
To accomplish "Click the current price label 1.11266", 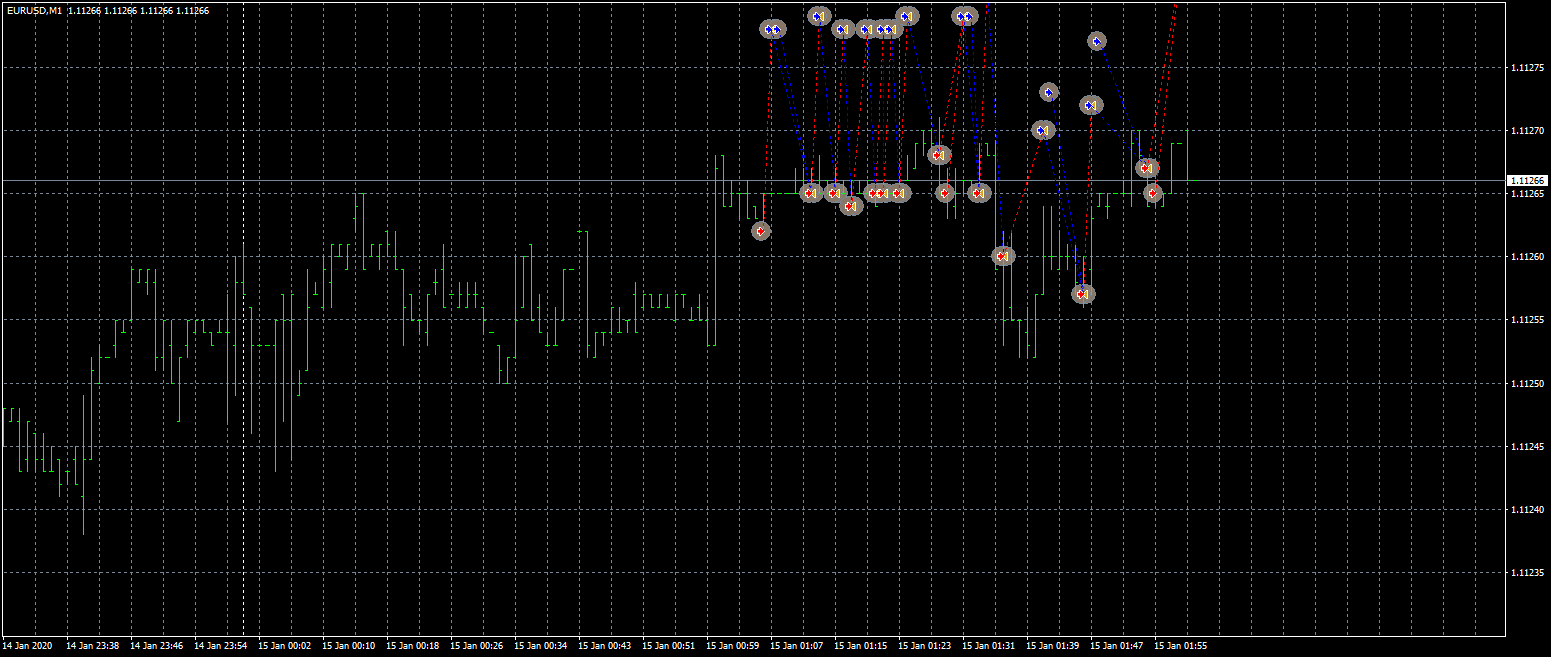I will pyautogui.click(x=1527, y=181).
